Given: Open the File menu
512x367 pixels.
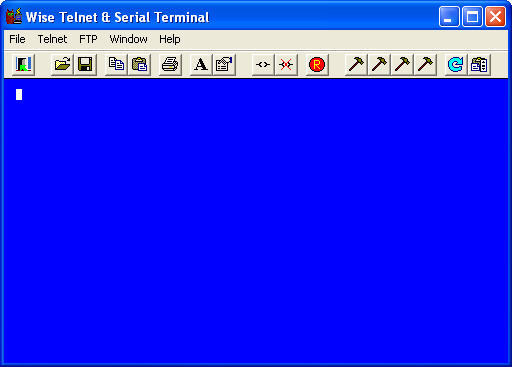Looking at the screenshot, I should click(x=17, y=39).
